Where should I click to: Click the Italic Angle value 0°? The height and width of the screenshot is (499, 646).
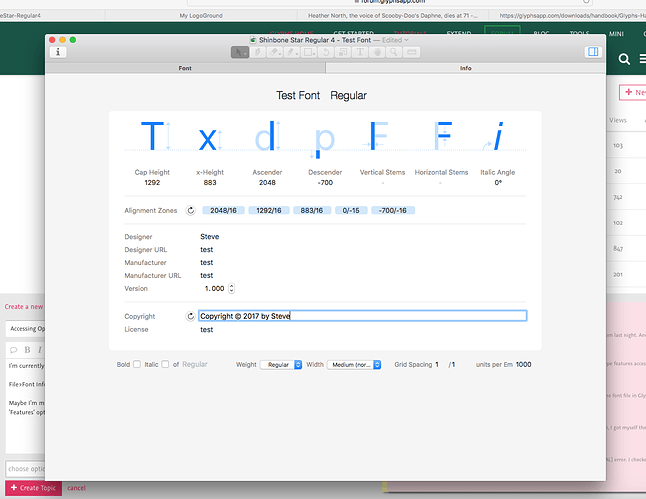click(498, 183)
